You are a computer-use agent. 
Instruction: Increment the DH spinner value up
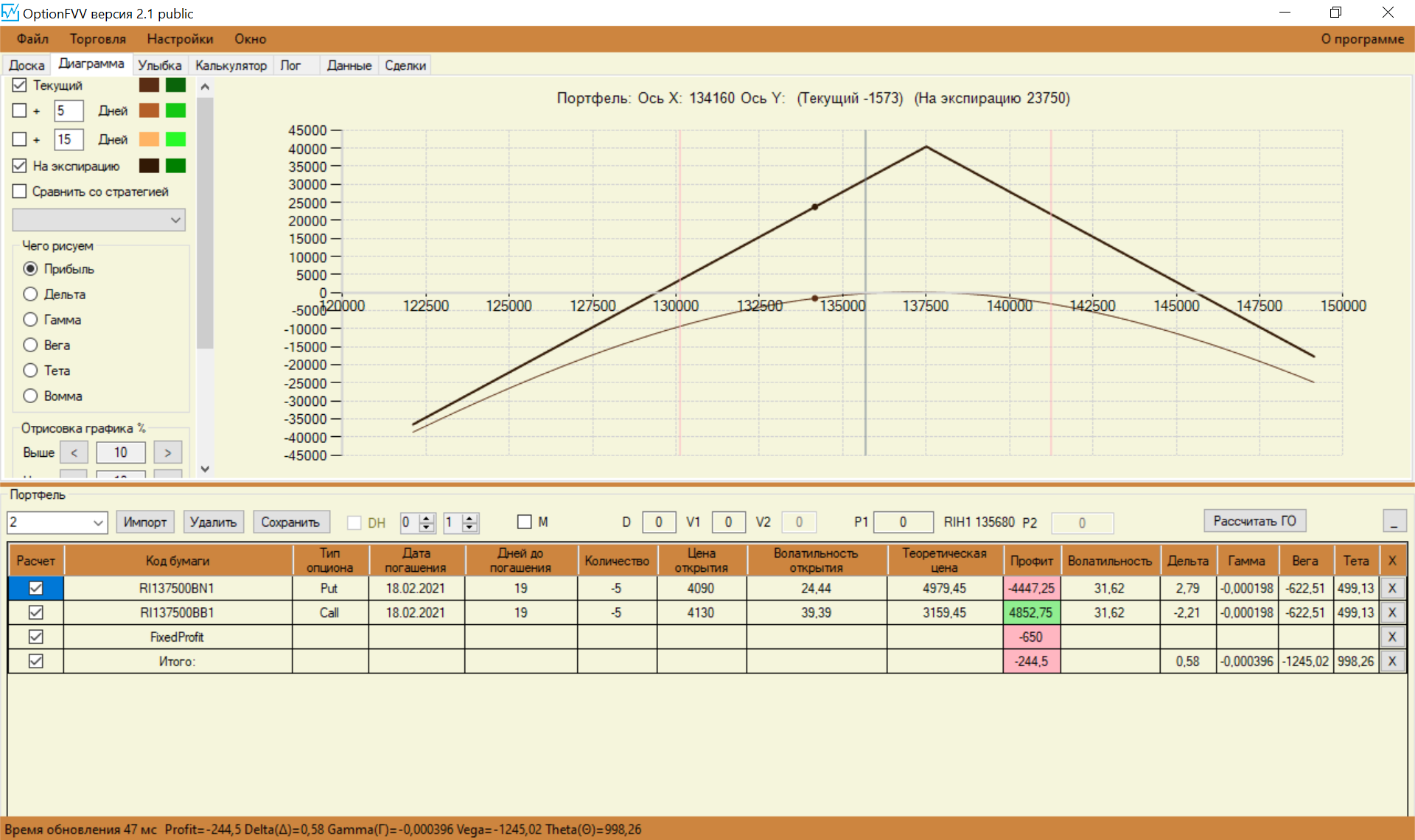point(427,518)
